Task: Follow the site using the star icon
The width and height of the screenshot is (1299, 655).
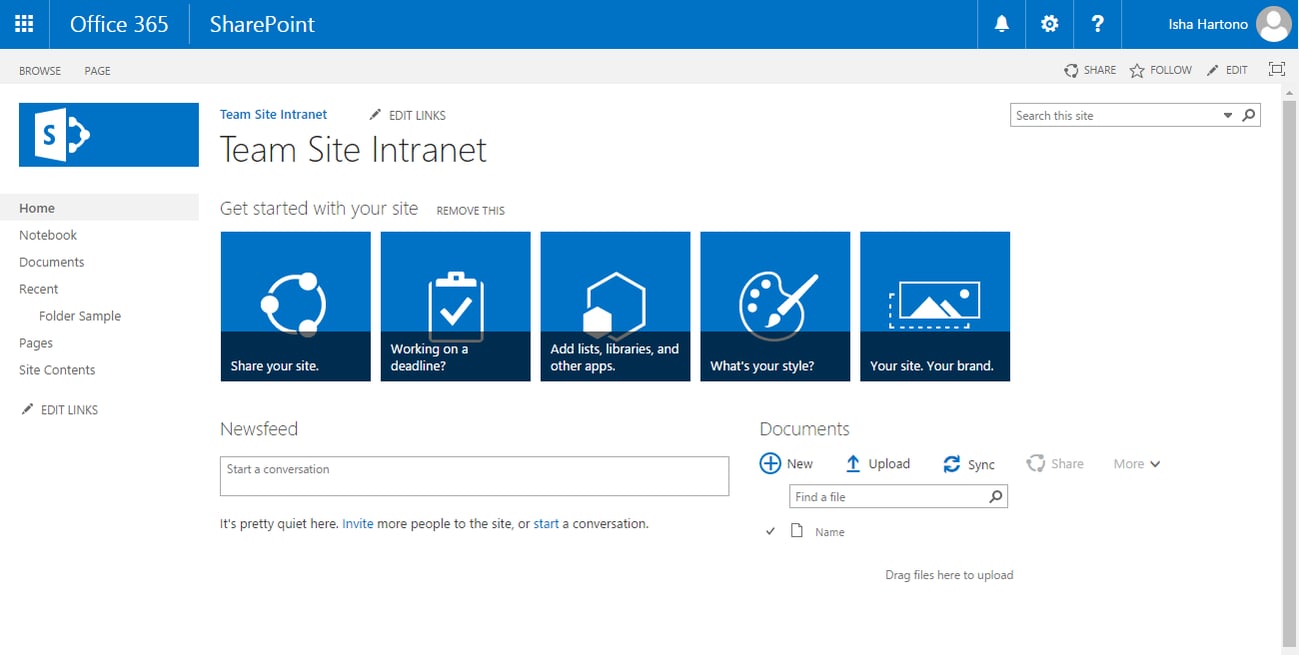Action: [x=1137, y=70]
